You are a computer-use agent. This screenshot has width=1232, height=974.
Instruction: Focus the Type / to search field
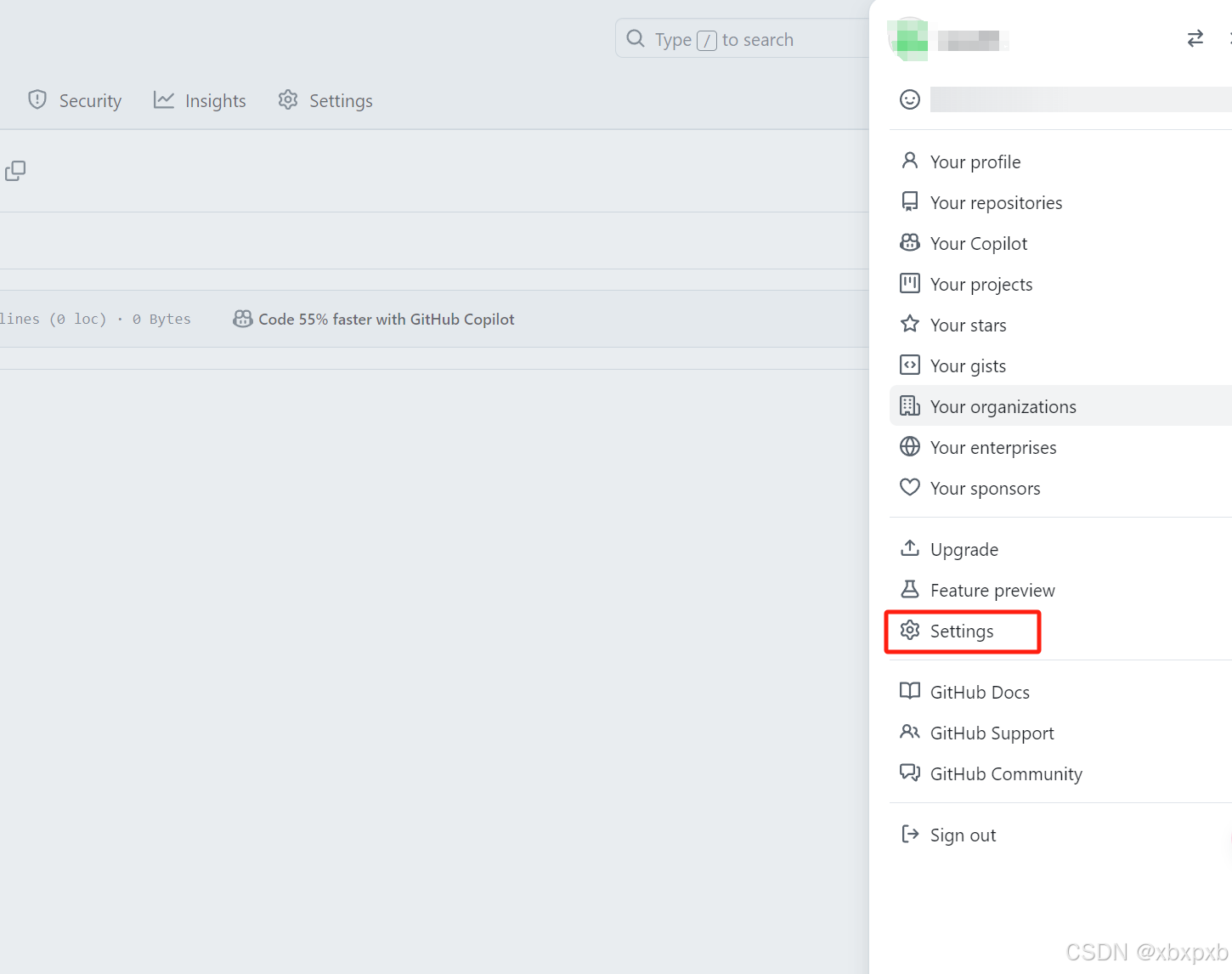(x=743, y=38)
